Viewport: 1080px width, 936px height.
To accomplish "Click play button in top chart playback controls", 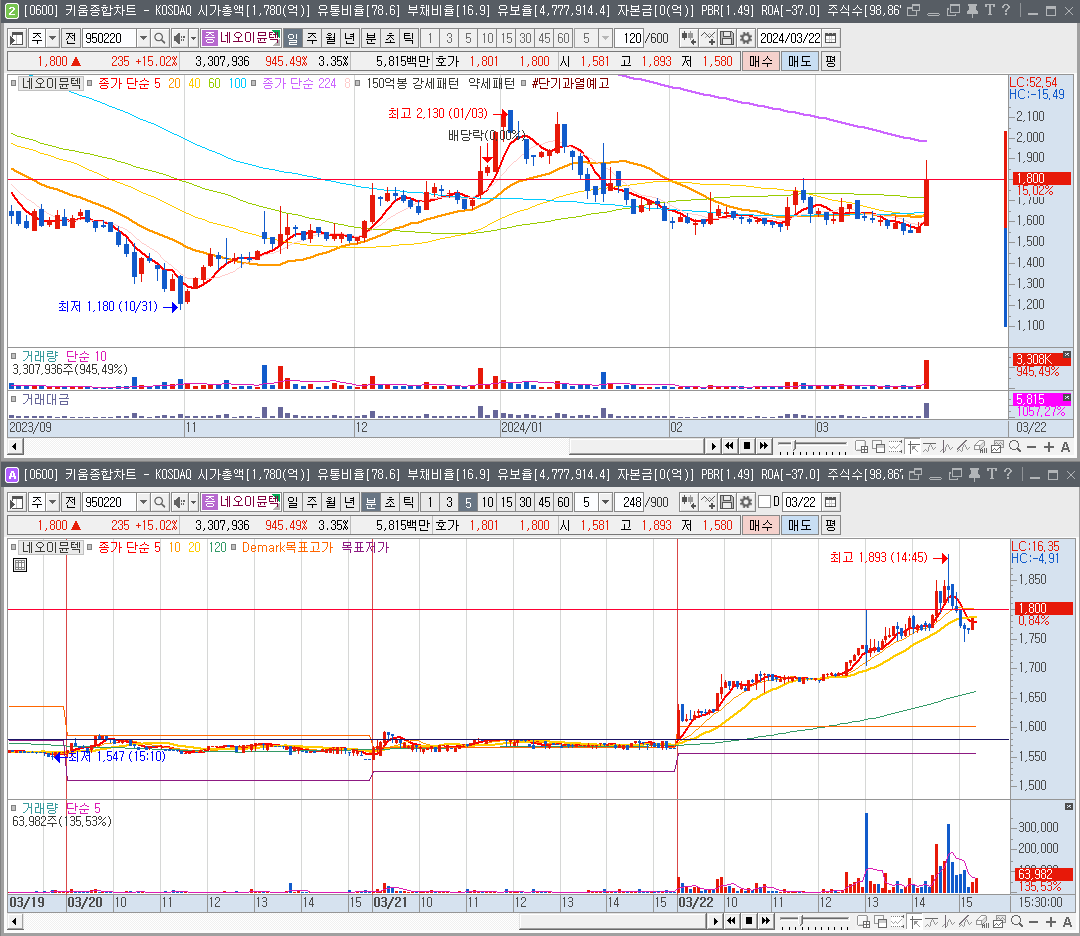I will tap(714, 447).
